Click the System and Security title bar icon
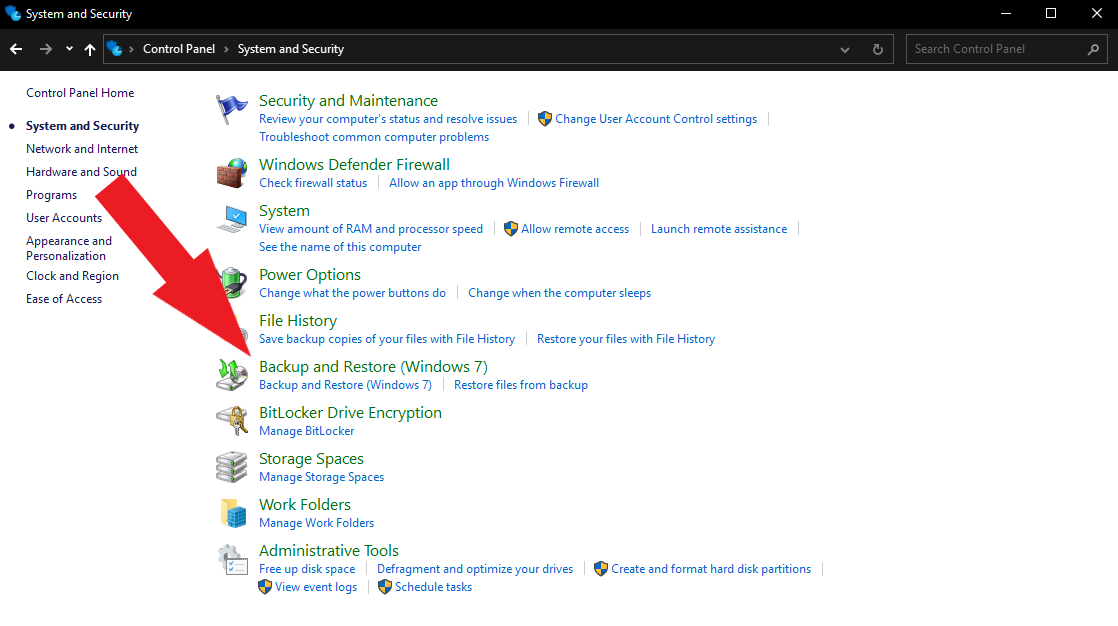This screenshot has height=626, width=1118. pos(13,14)
